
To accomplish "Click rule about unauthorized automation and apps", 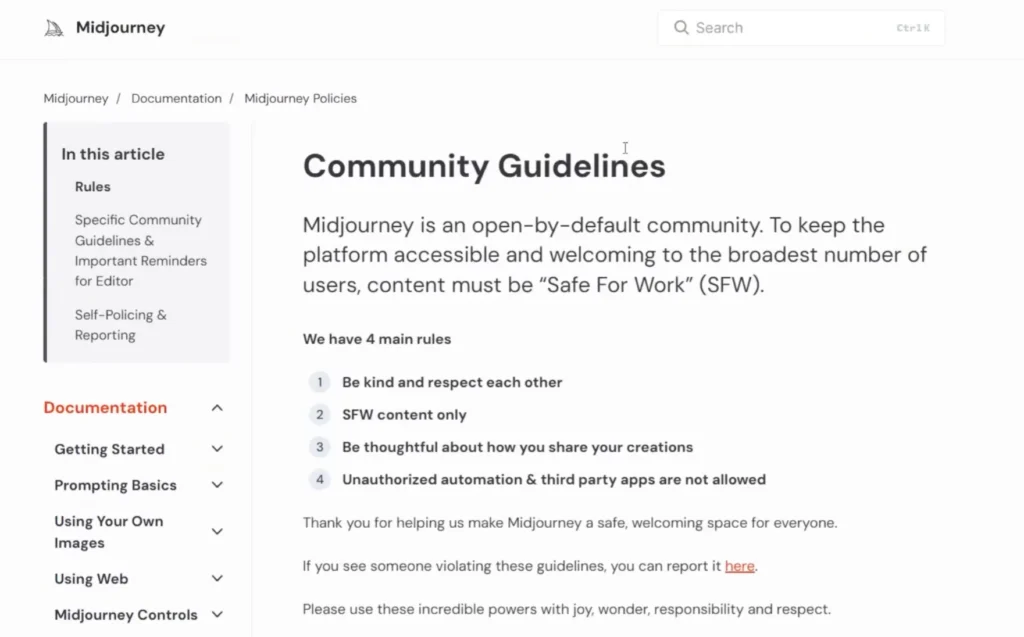I will point(554,480).
